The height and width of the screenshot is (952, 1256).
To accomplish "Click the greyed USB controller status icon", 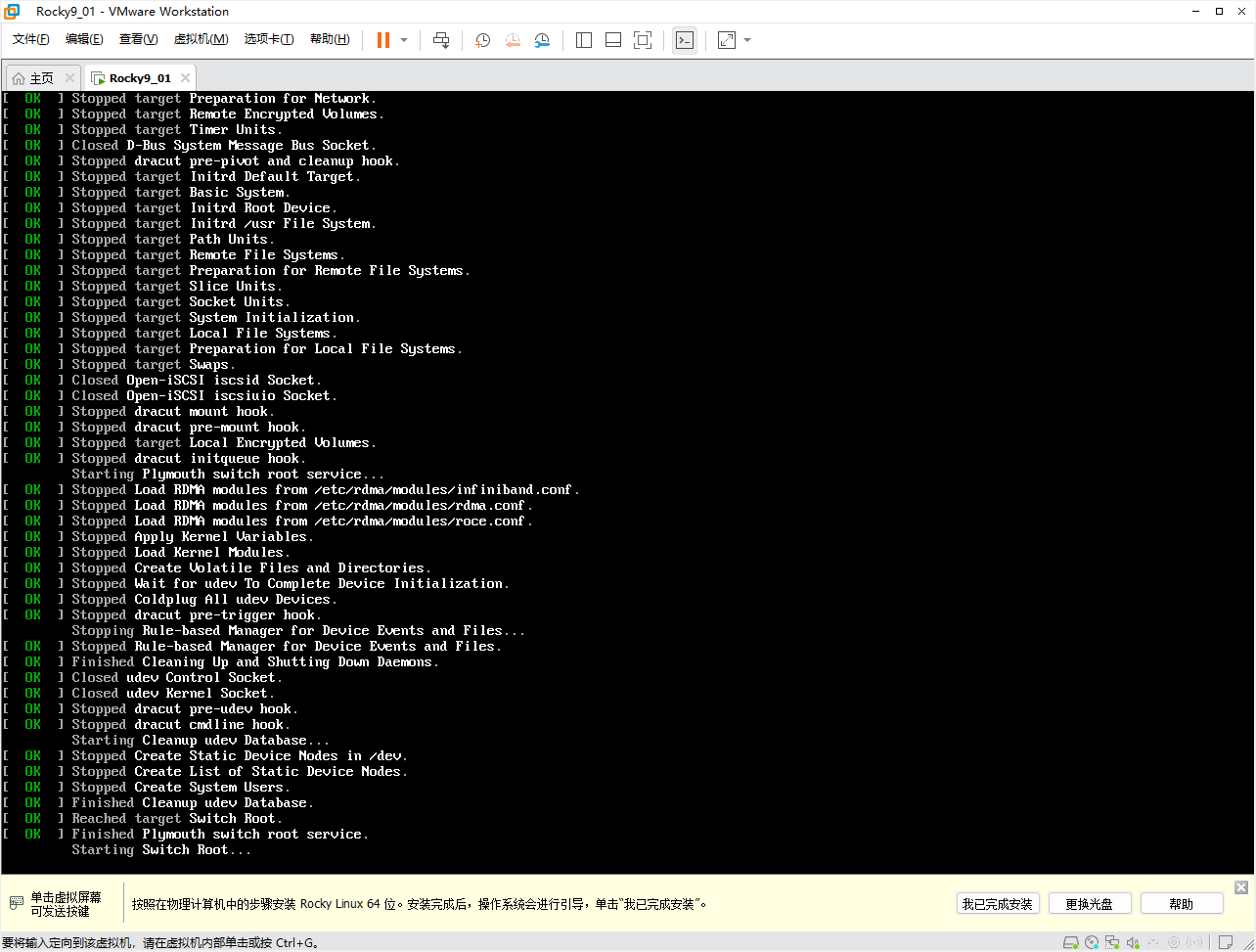I will coord(1153,942).
